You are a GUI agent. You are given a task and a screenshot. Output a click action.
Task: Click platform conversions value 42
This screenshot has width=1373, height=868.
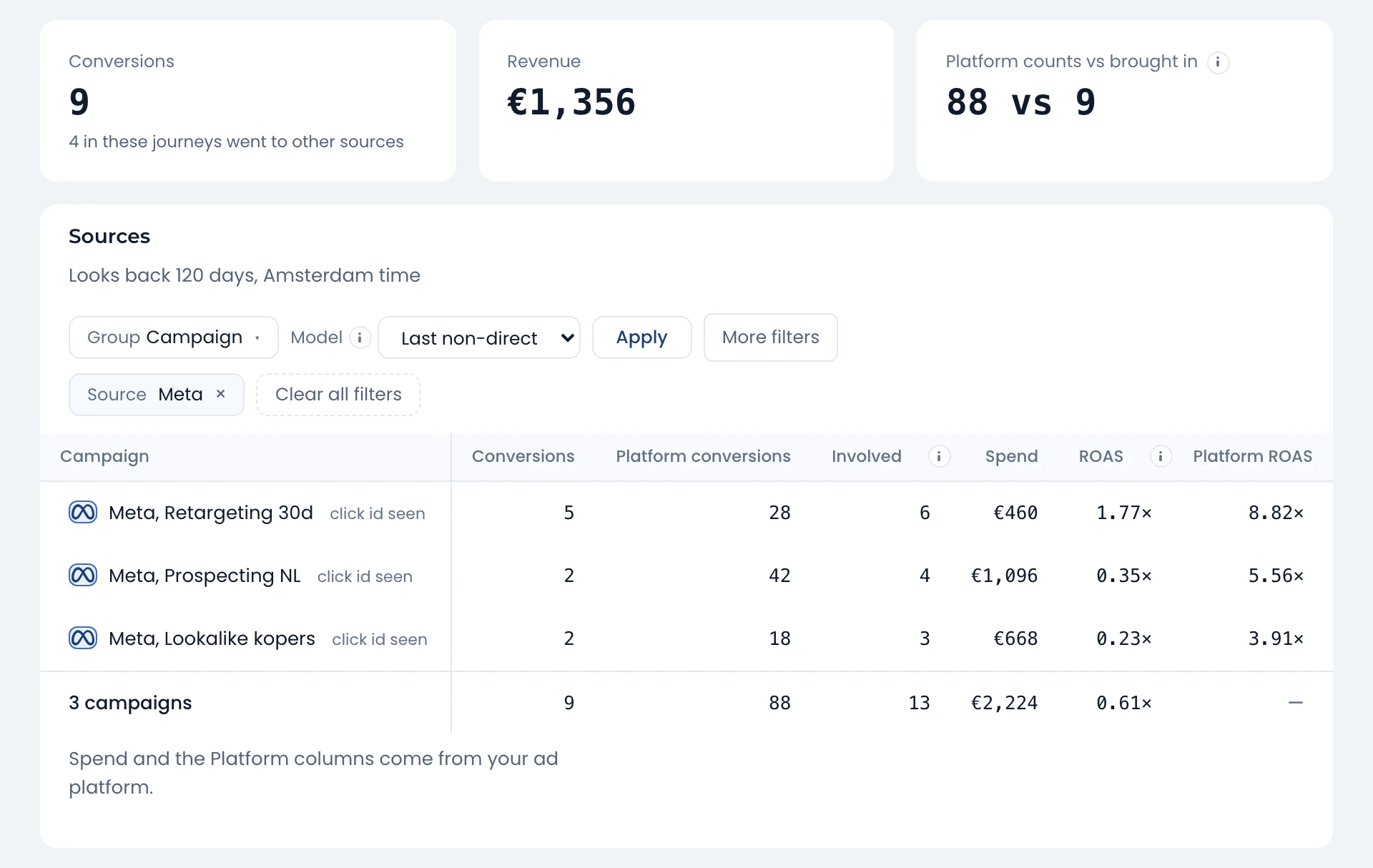[779, 576]
